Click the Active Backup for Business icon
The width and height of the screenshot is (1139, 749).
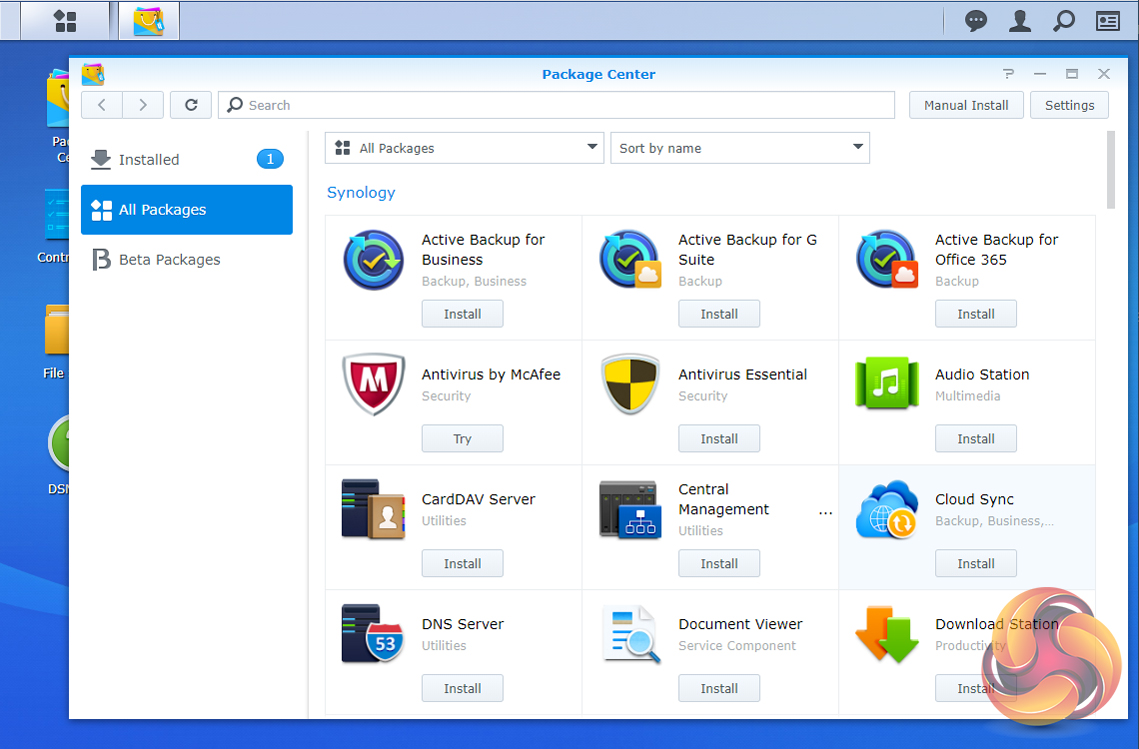click(373, 260)
